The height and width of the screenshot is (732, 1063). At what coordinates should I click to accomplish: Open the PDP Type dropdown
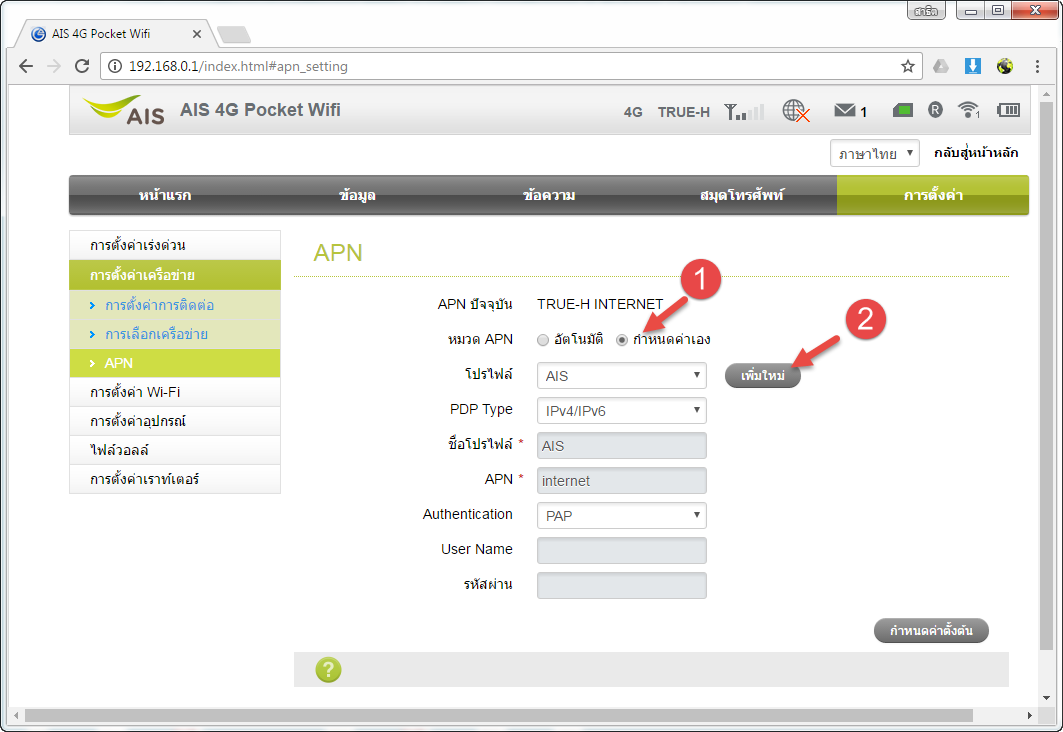pyautogui.click(x=622, y=411)
